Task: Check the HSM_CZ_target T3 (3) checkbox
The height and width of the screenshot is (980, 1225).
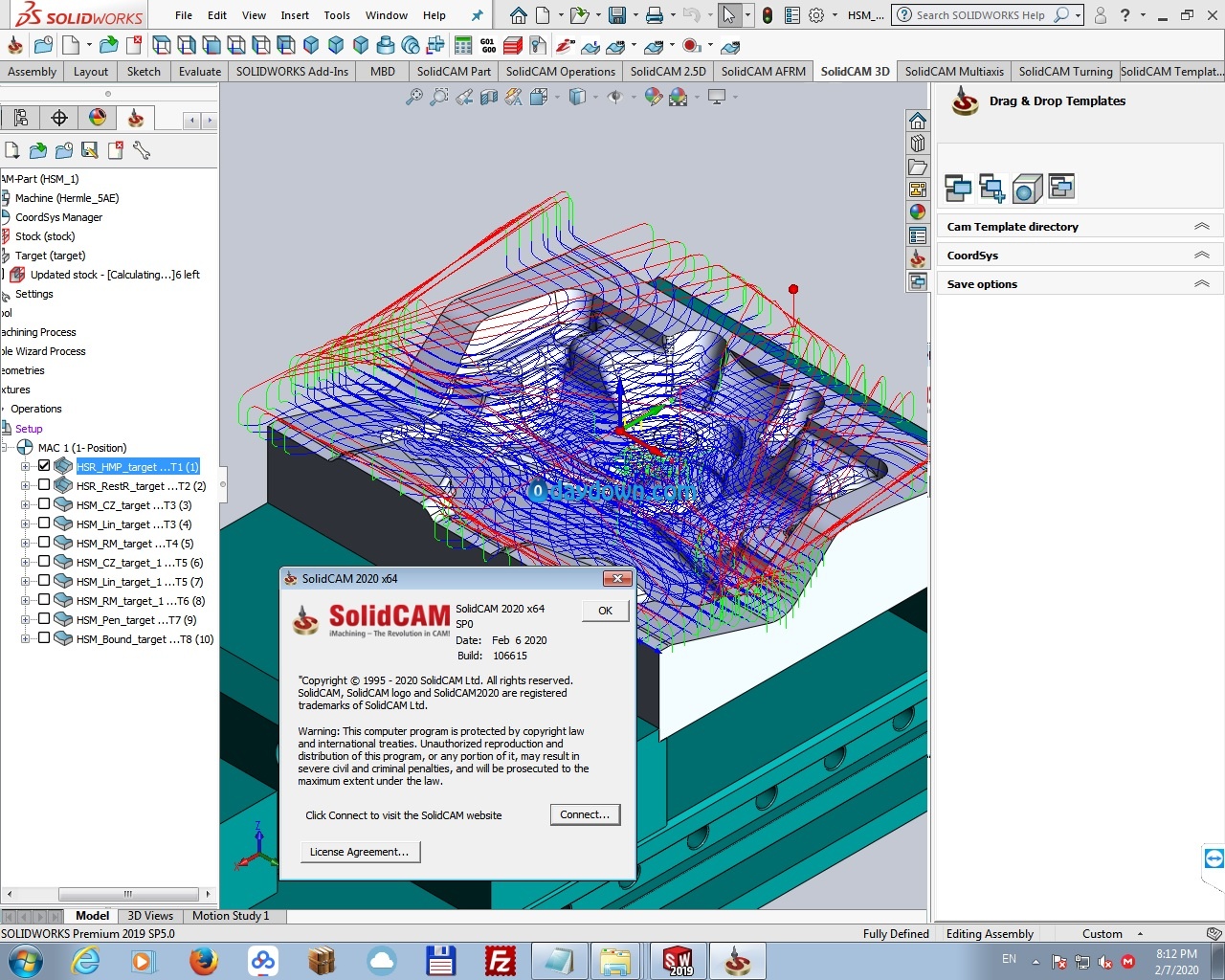Action: click(x=44, y=504)
